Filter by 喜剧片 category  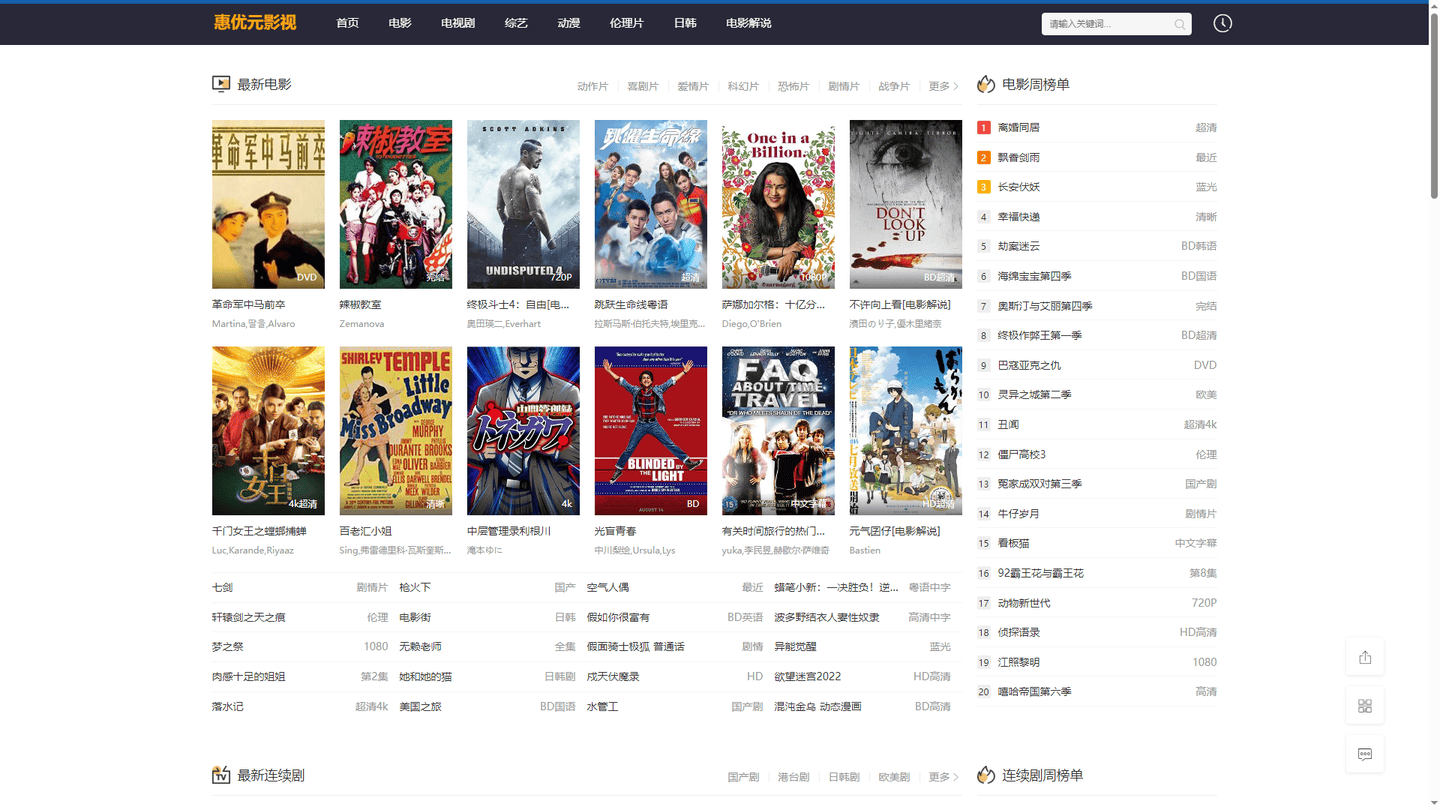tap(643, 87)
